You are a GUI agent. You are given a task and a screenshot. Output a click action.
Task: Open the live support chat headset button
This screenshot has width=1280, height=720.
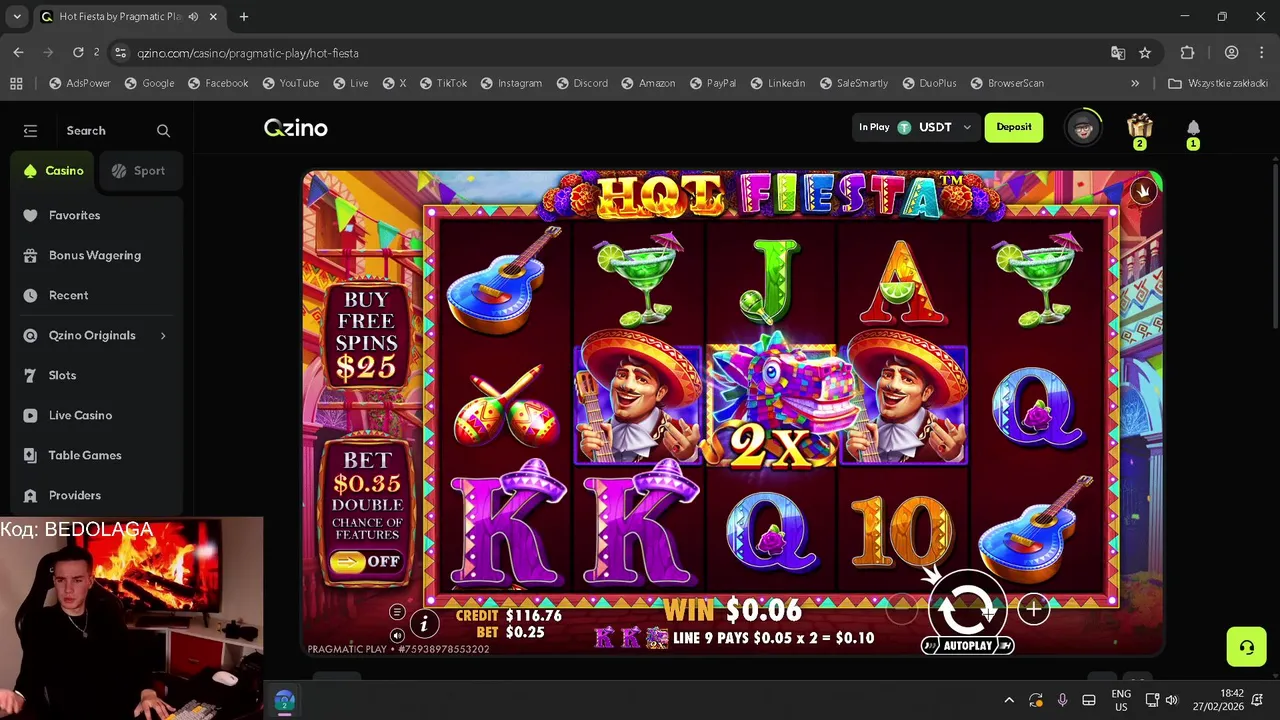[x=1246, y=647]
